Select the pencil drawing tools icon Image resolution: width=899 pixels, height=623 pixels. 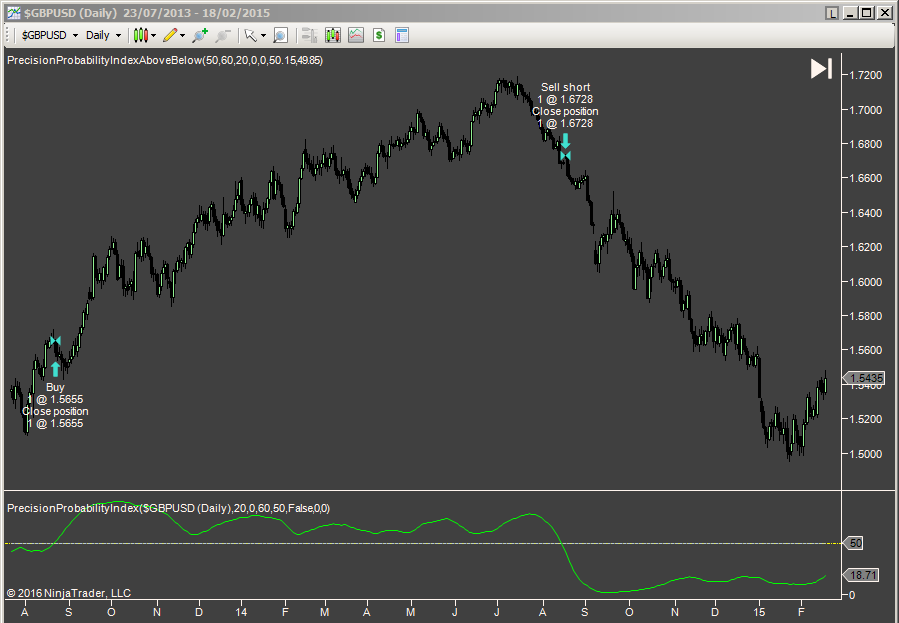pos(170,36)
